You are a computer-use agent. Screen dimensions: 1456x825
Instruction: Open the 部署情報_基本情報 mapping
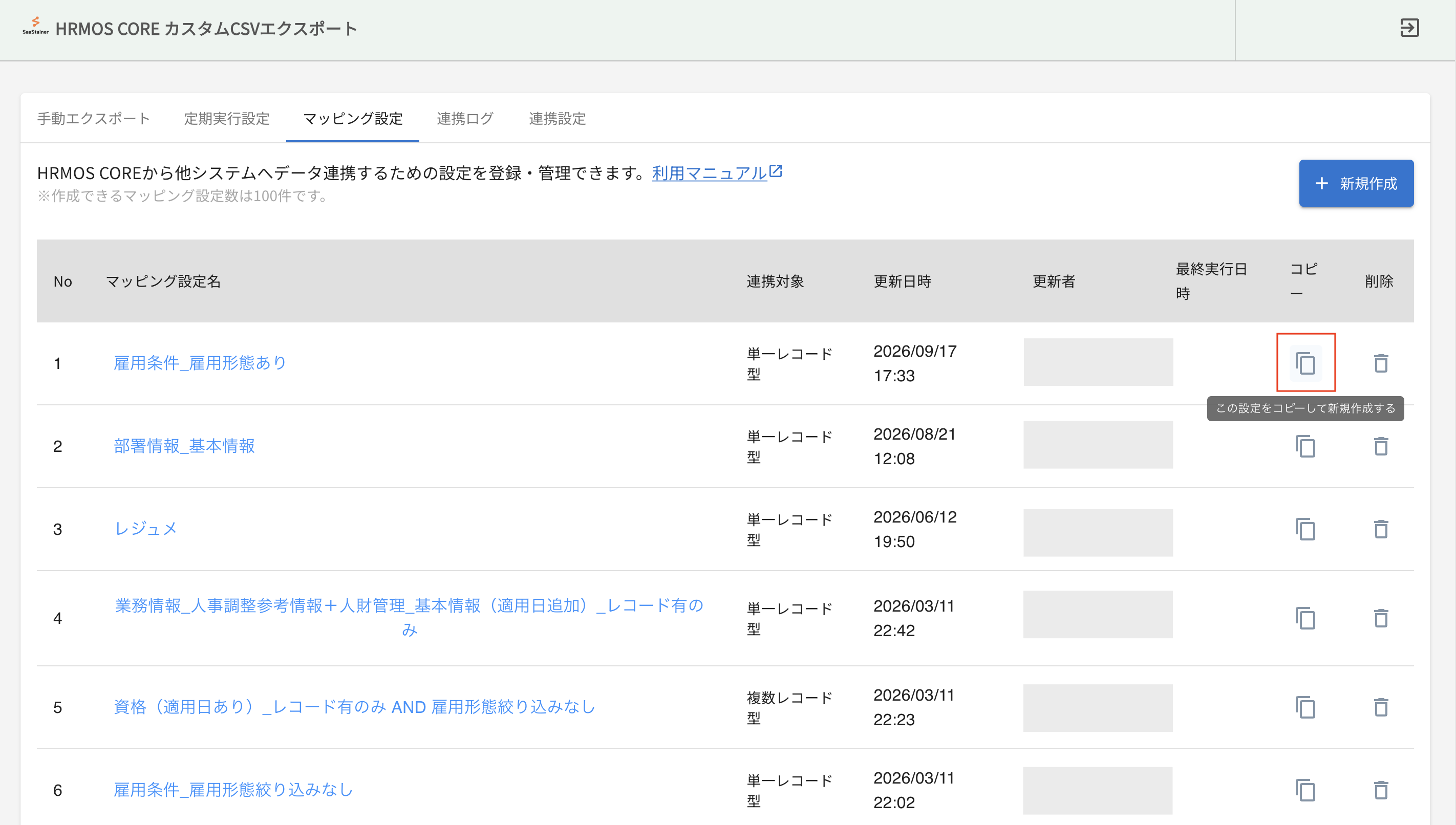(x=184, y=446)
